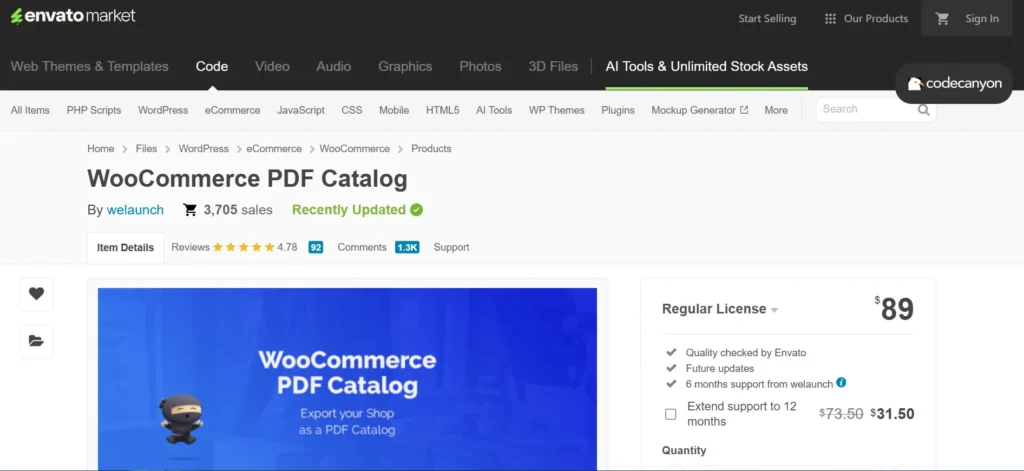
Task: Go to WooCommerce breadcrumb
Action: tap(355, 149)
